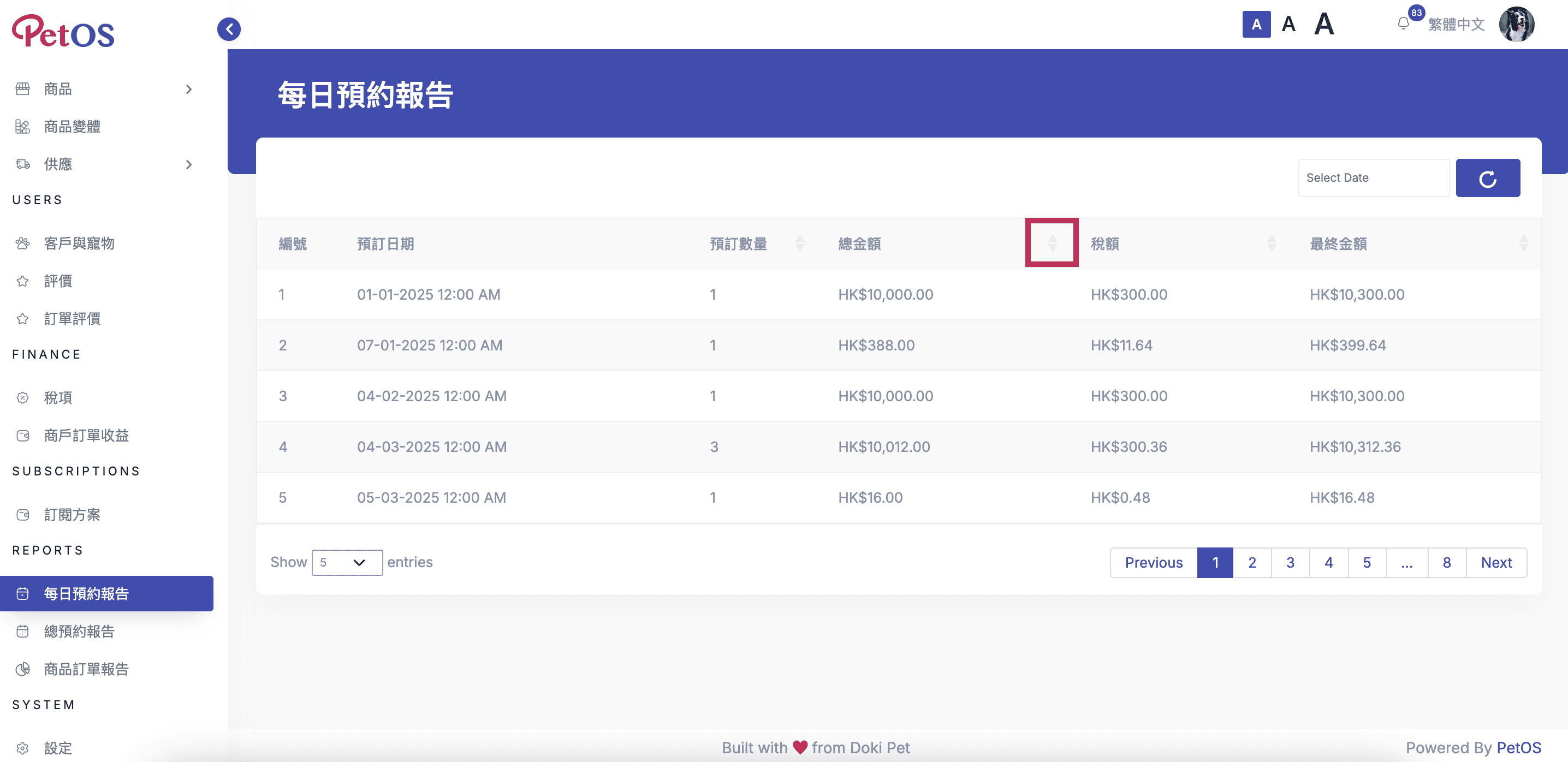Click the star icon beside 評價

22,281
